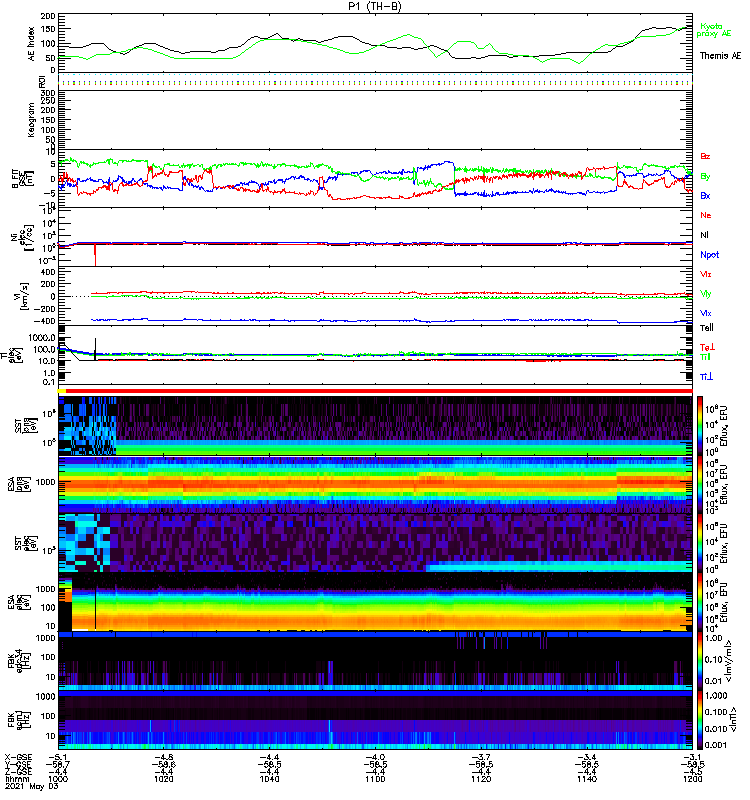
Task: Select the red Viz legend label
Action: pyautogui.click(x=705, y=274)
